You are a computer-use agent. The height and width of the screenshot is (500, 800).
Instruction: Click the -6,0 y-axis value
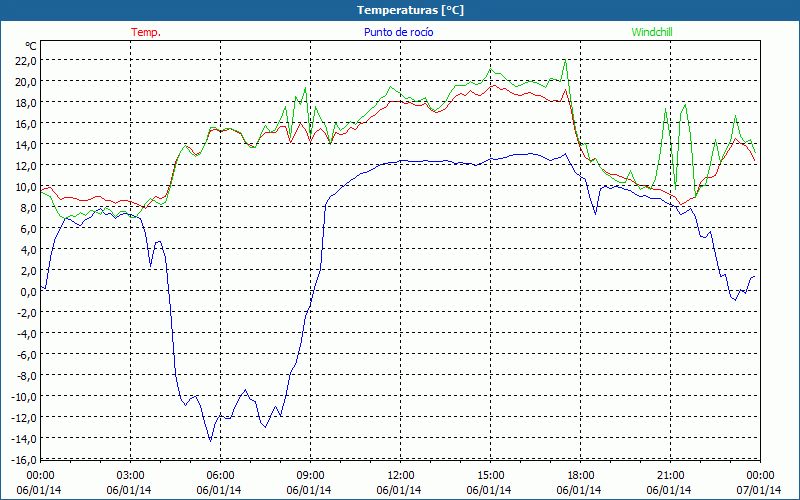point(28,354)
